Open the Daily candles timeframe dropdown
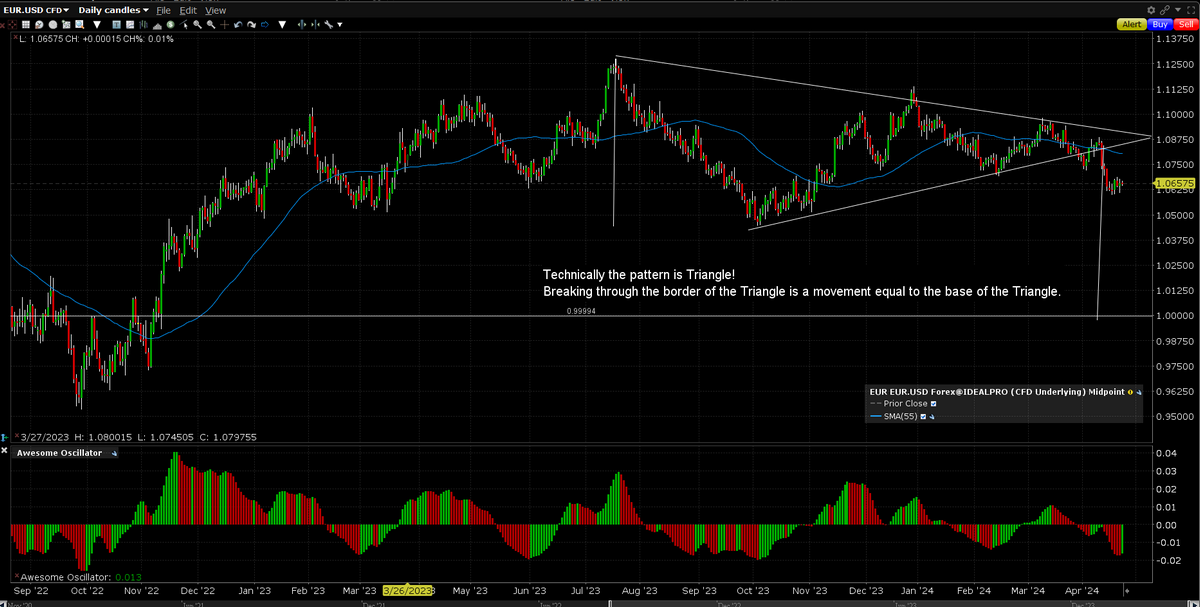The image size is (1200, 607). tap(110, 10)
